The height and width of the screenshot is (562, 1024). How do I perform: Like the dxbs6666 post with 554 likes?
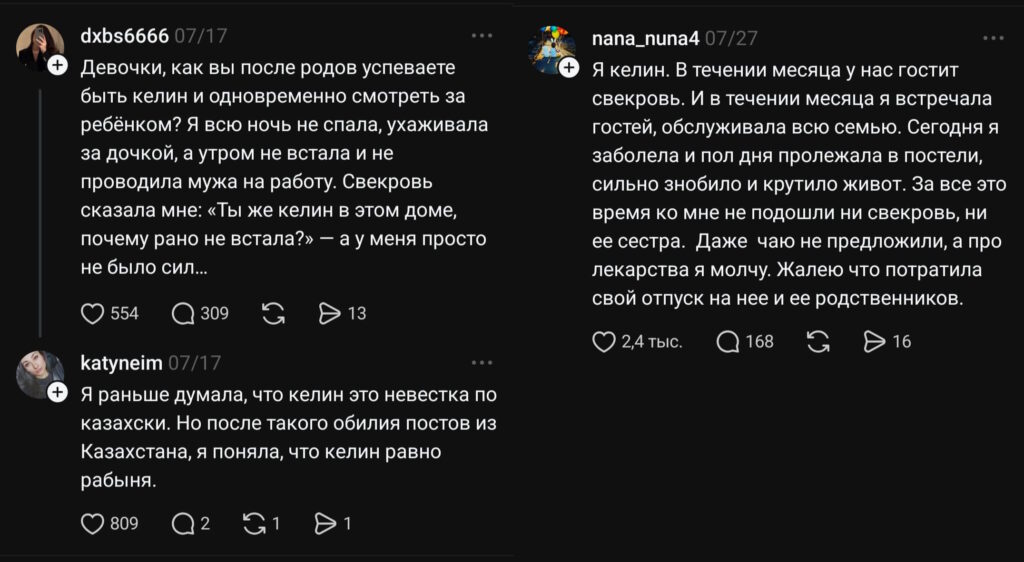(x=93, y=314)
